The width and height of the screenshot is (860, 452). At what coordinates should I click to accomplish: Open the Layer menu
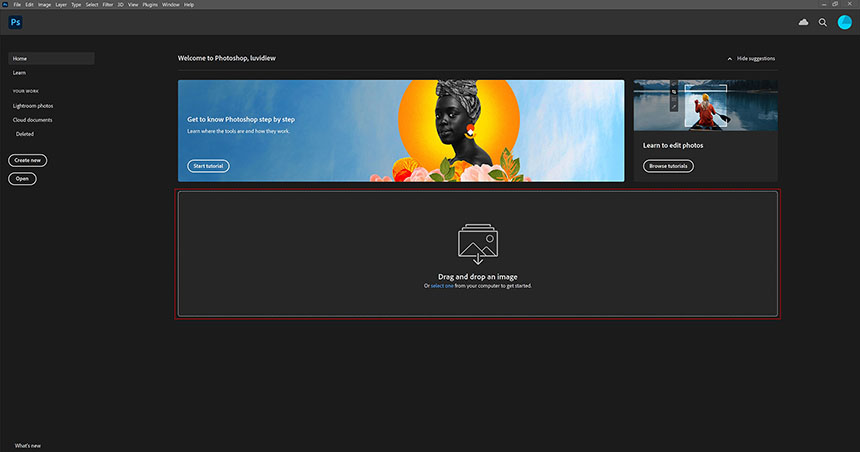(x=61, y=4)
